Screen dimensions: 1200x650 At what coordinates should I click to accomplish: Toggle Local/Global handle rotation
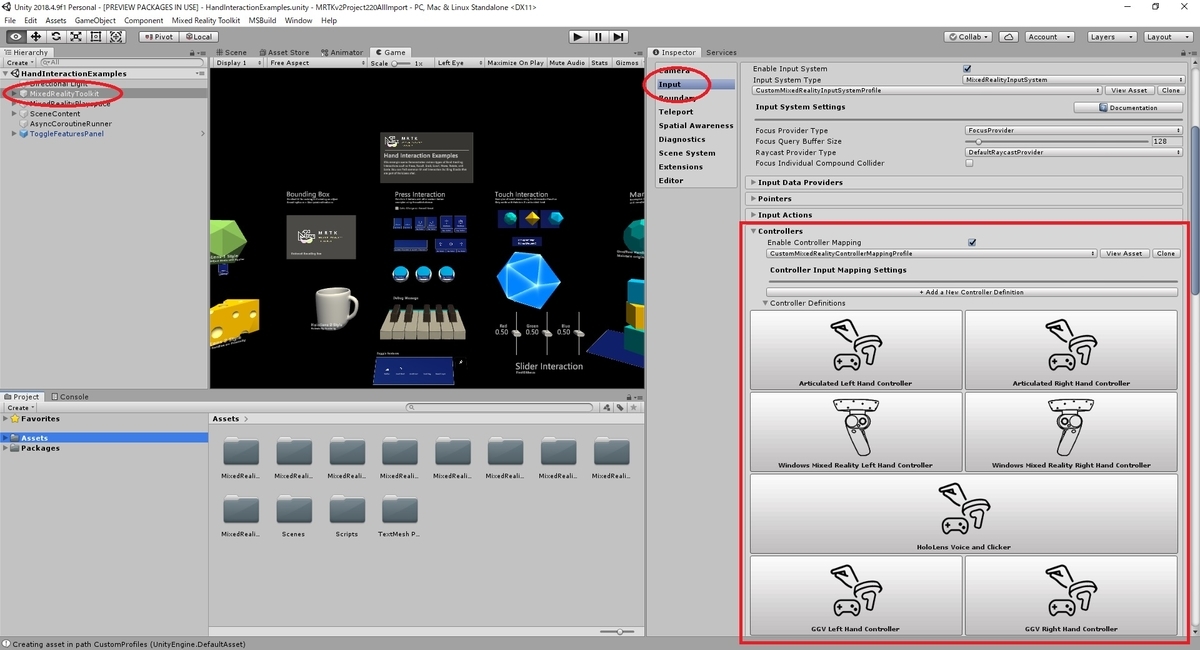tap(198, 37)
